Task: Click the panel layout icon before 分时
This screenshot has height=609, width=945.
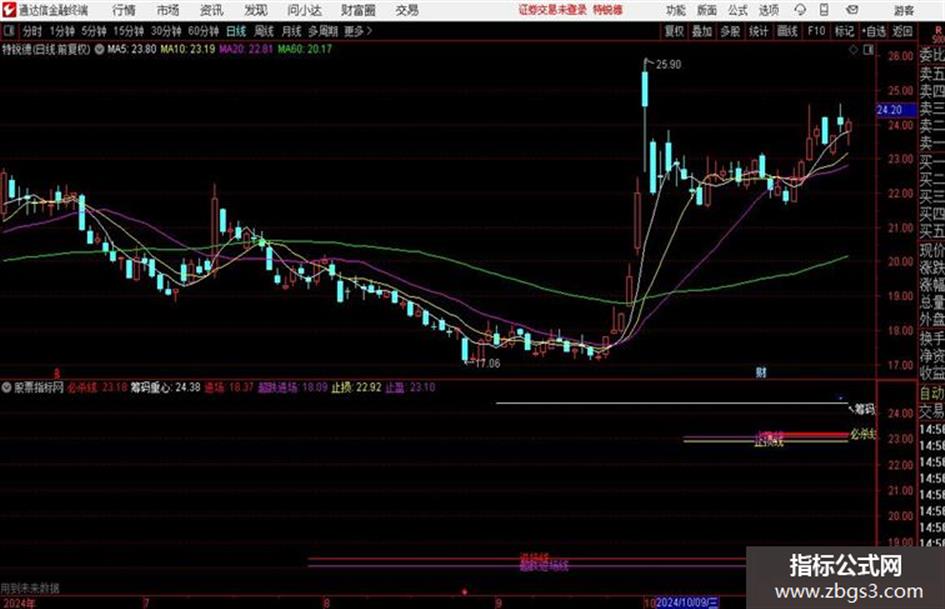Action: coord(8,31)
